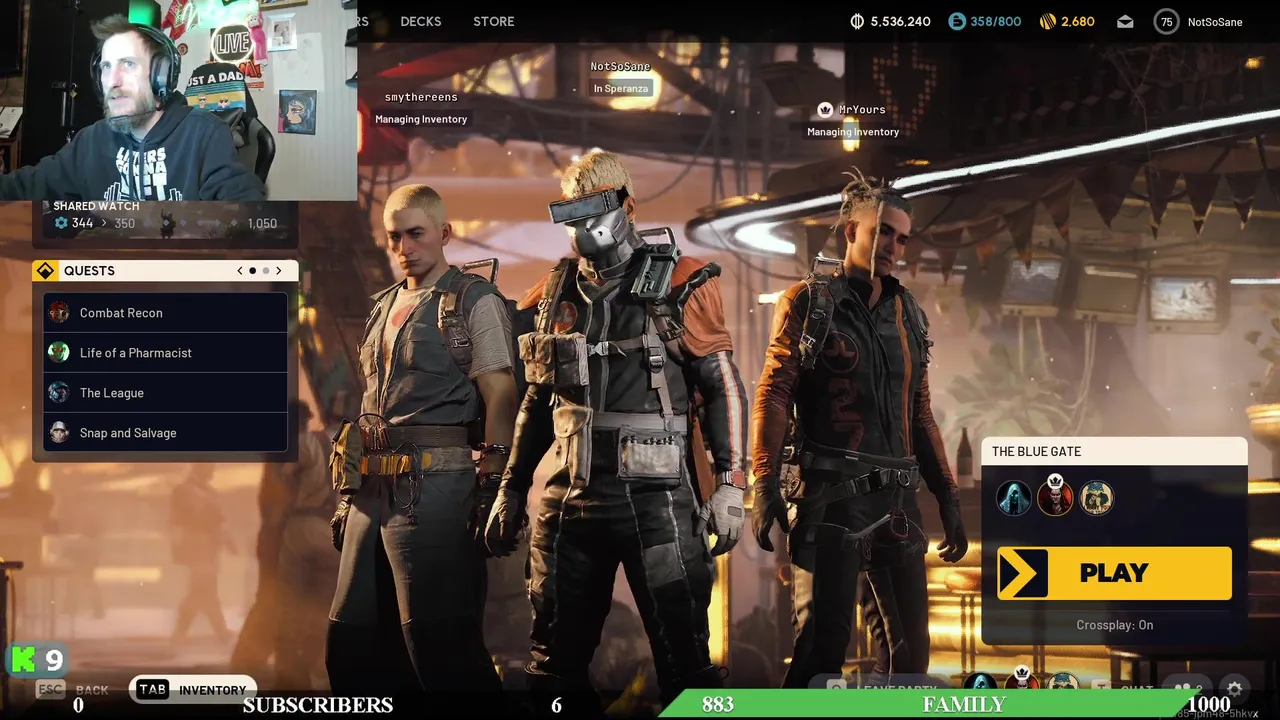1280x720 pixels.
Task: Click the coin currency icon beside 5,536,240
Action: (857, 21)
